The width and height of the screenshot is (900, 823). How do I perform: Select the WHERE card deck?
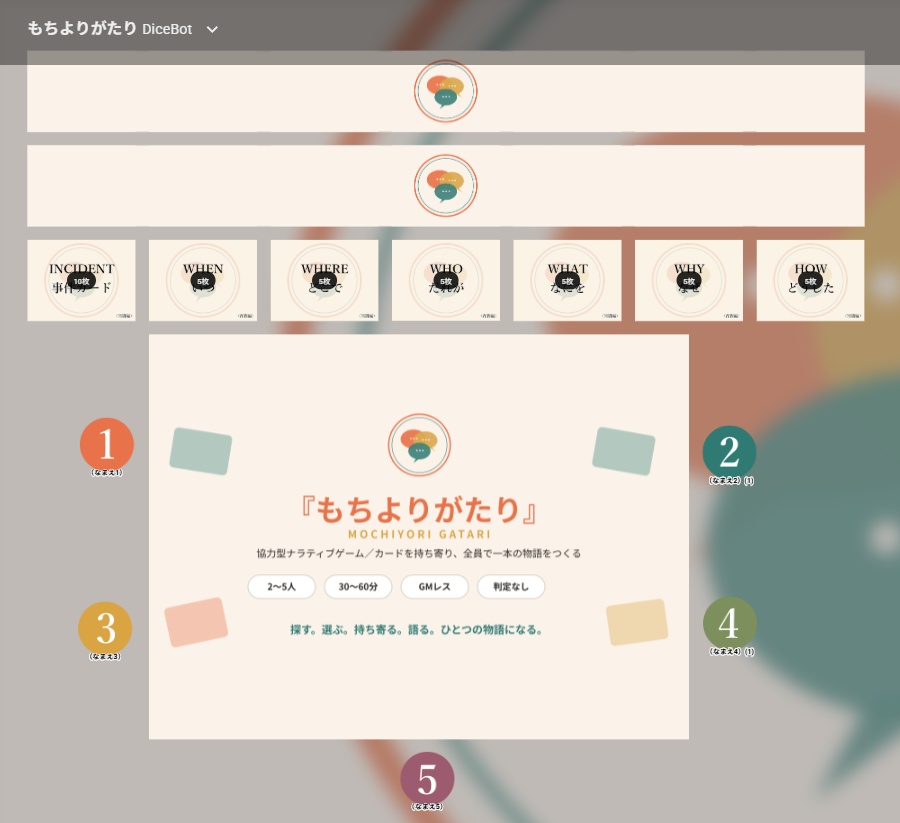tap(324, 281)
